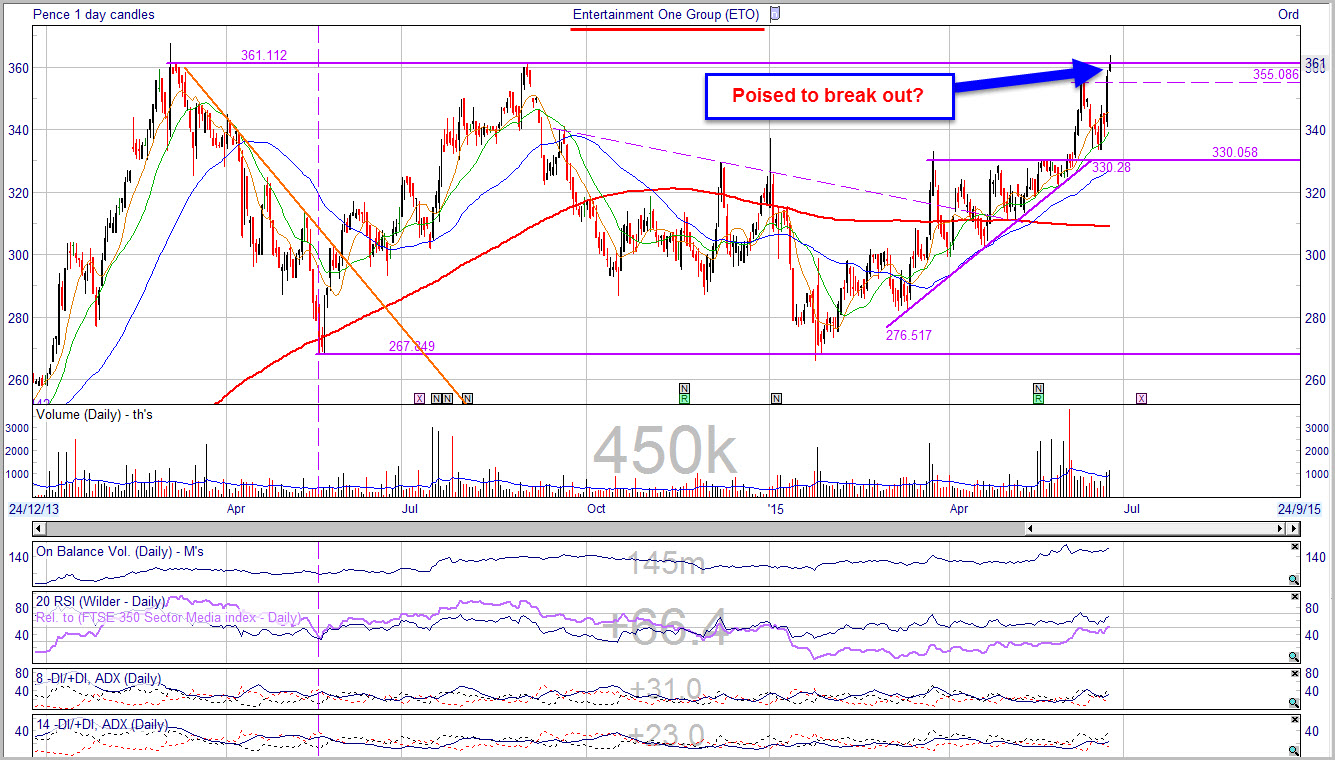Click magnifier icon in the 20 RSI panel
The height and width of the screenshot is (760, 1335).
coord(1293,656)
